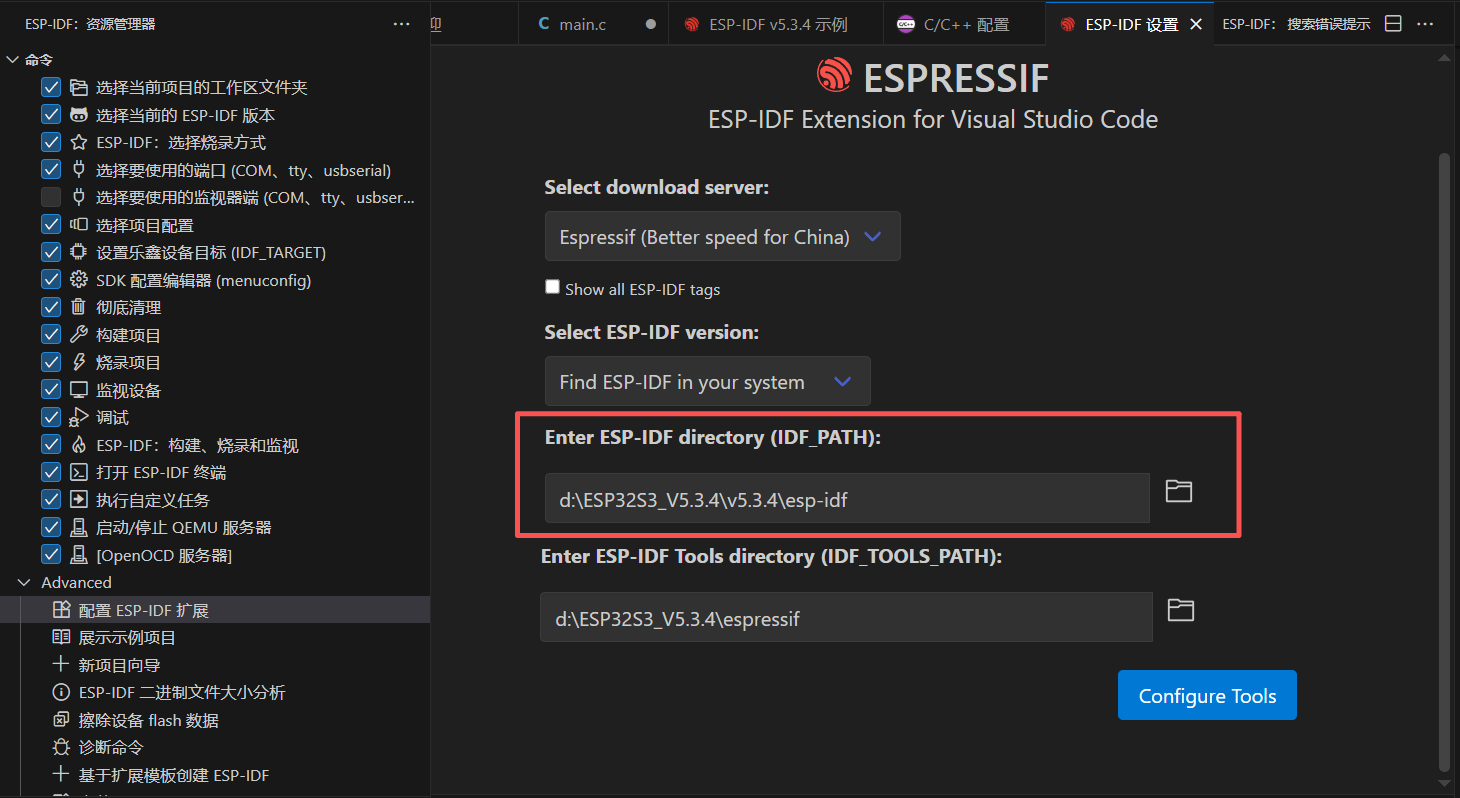Click the IDF_TOOLS_PATH directory input field

pos(846,617)
